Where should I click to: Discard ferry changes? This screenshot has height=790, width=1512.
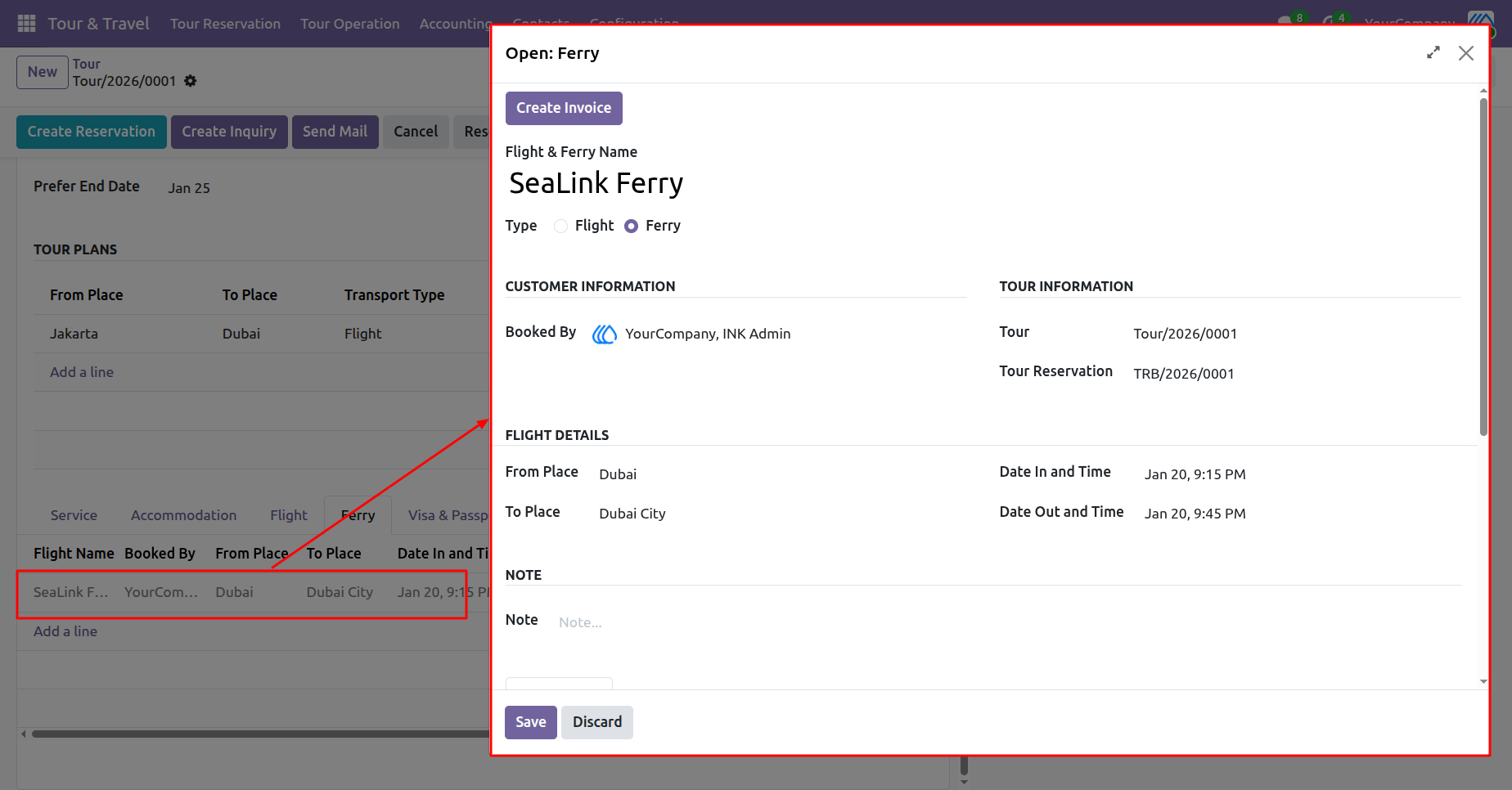[x=597, y=722]
